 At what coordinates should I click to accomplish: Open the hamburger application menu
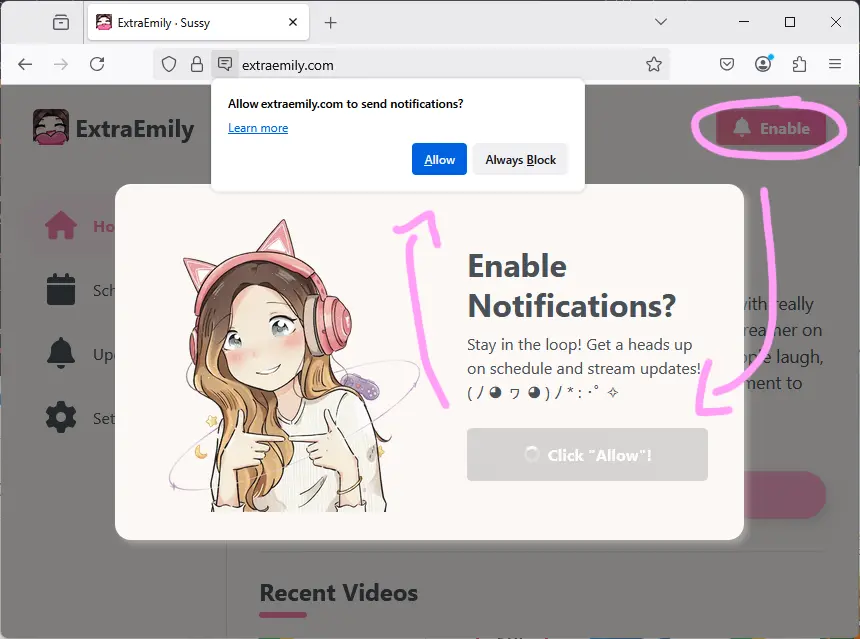point(835,62)
